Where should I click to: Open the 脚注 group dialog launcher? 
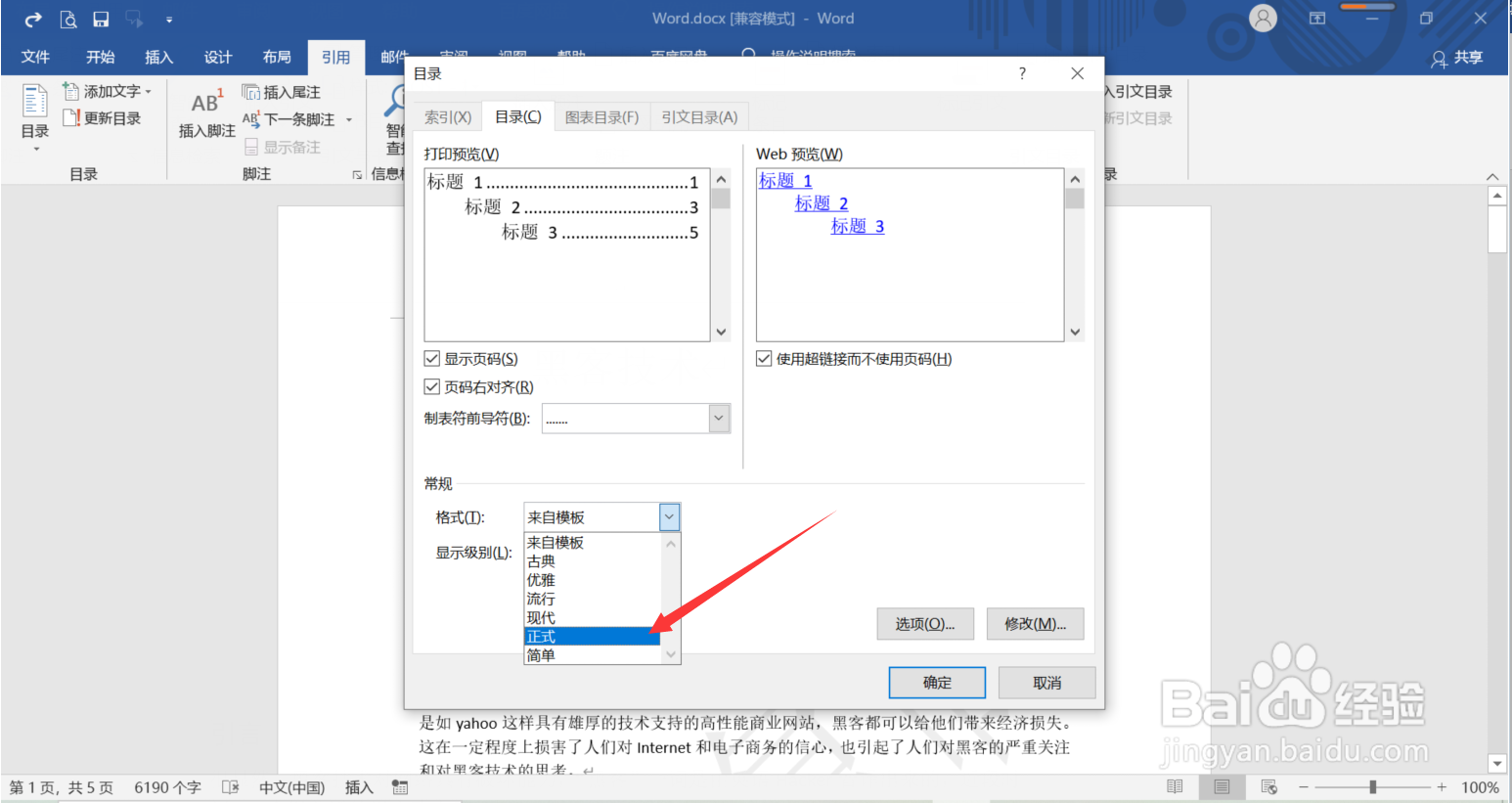[x=357, y=175]
